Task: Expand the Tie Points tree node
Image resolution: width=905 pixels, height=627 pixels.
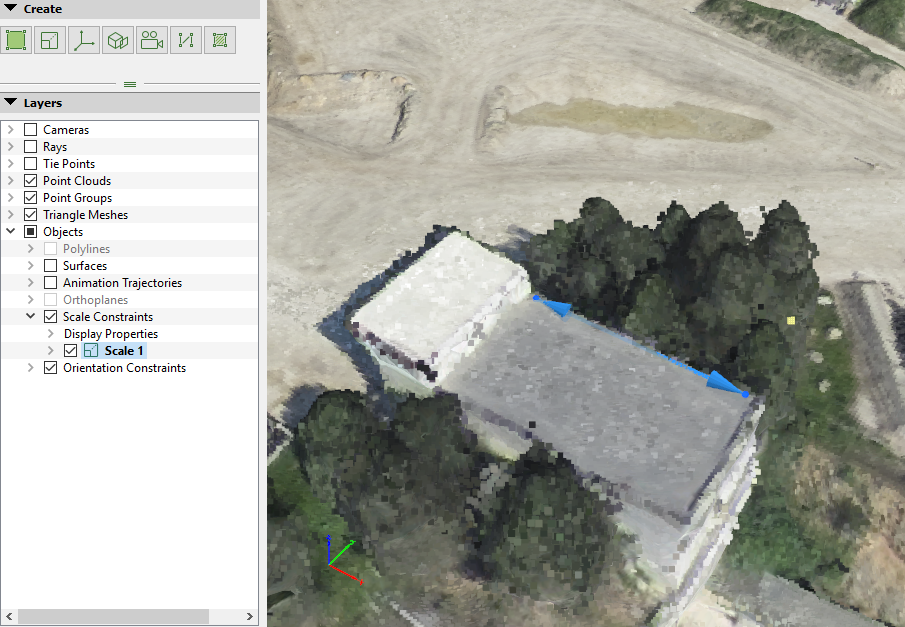Action: click(12, 164)
